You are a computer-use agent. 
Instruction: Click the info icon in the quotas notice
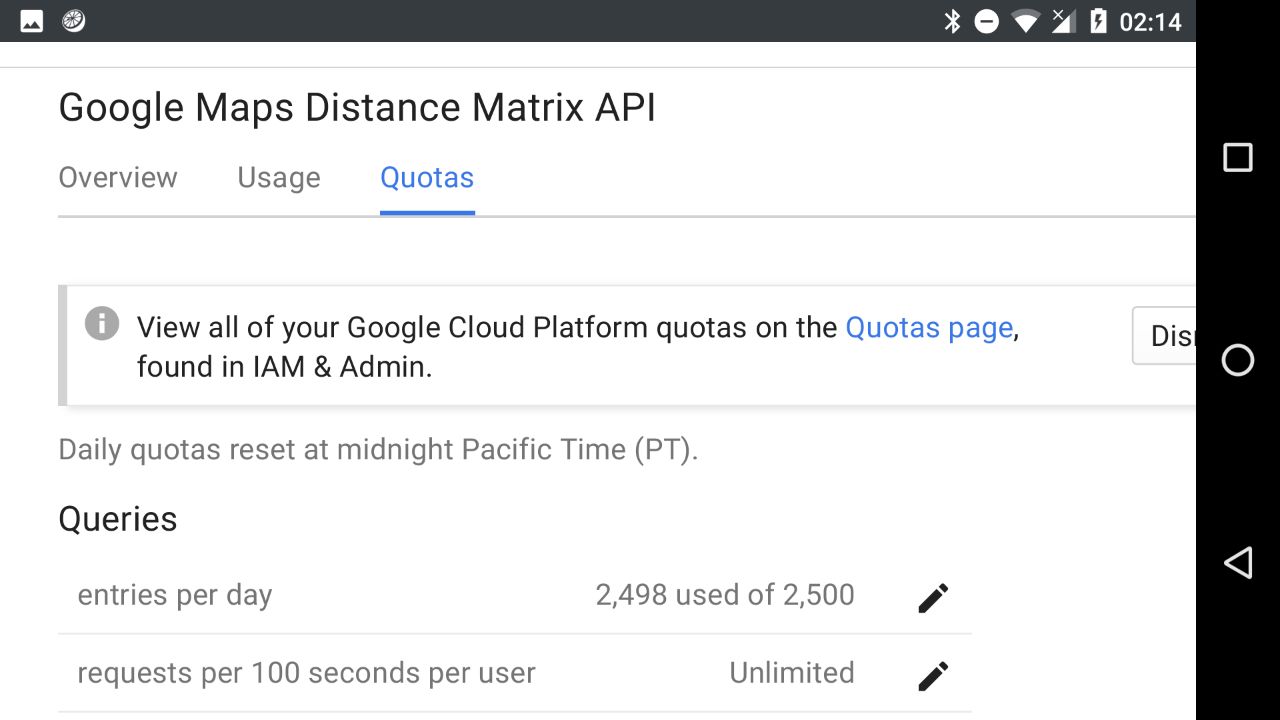(102, 324)
